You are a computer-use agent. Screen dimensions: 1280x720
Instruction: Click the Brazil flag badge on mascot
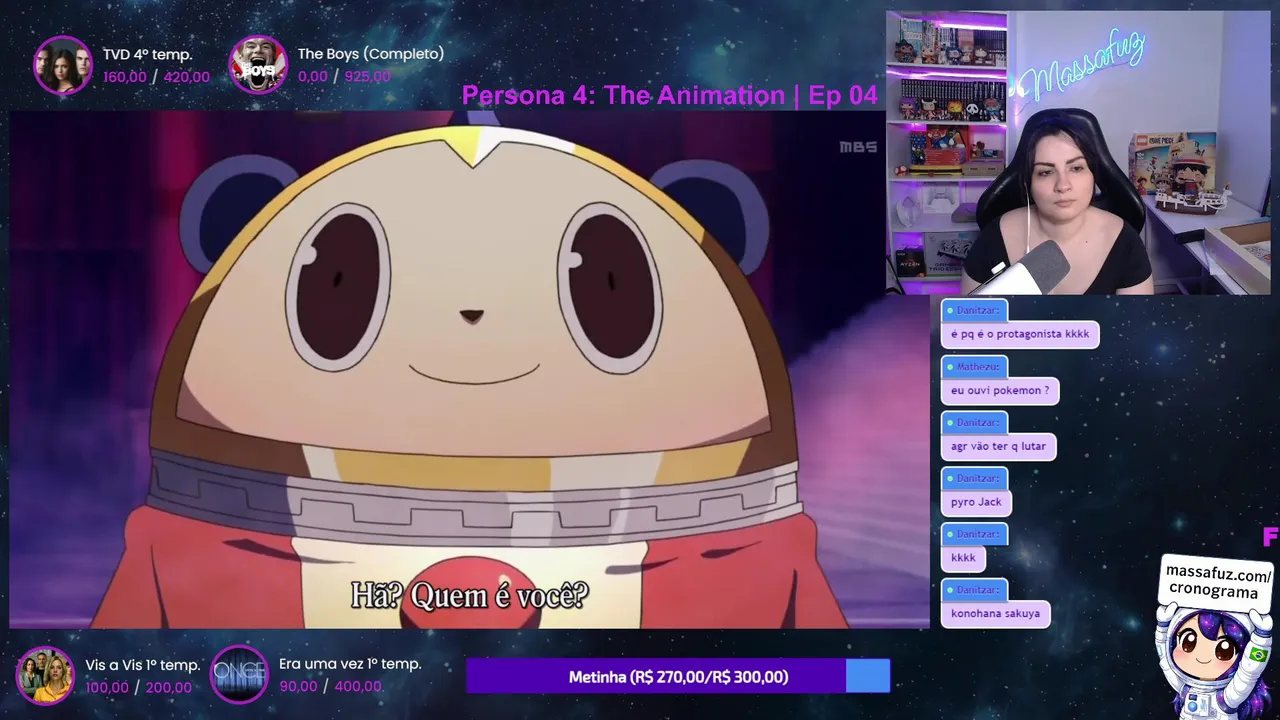click(x=1258, y=655)
